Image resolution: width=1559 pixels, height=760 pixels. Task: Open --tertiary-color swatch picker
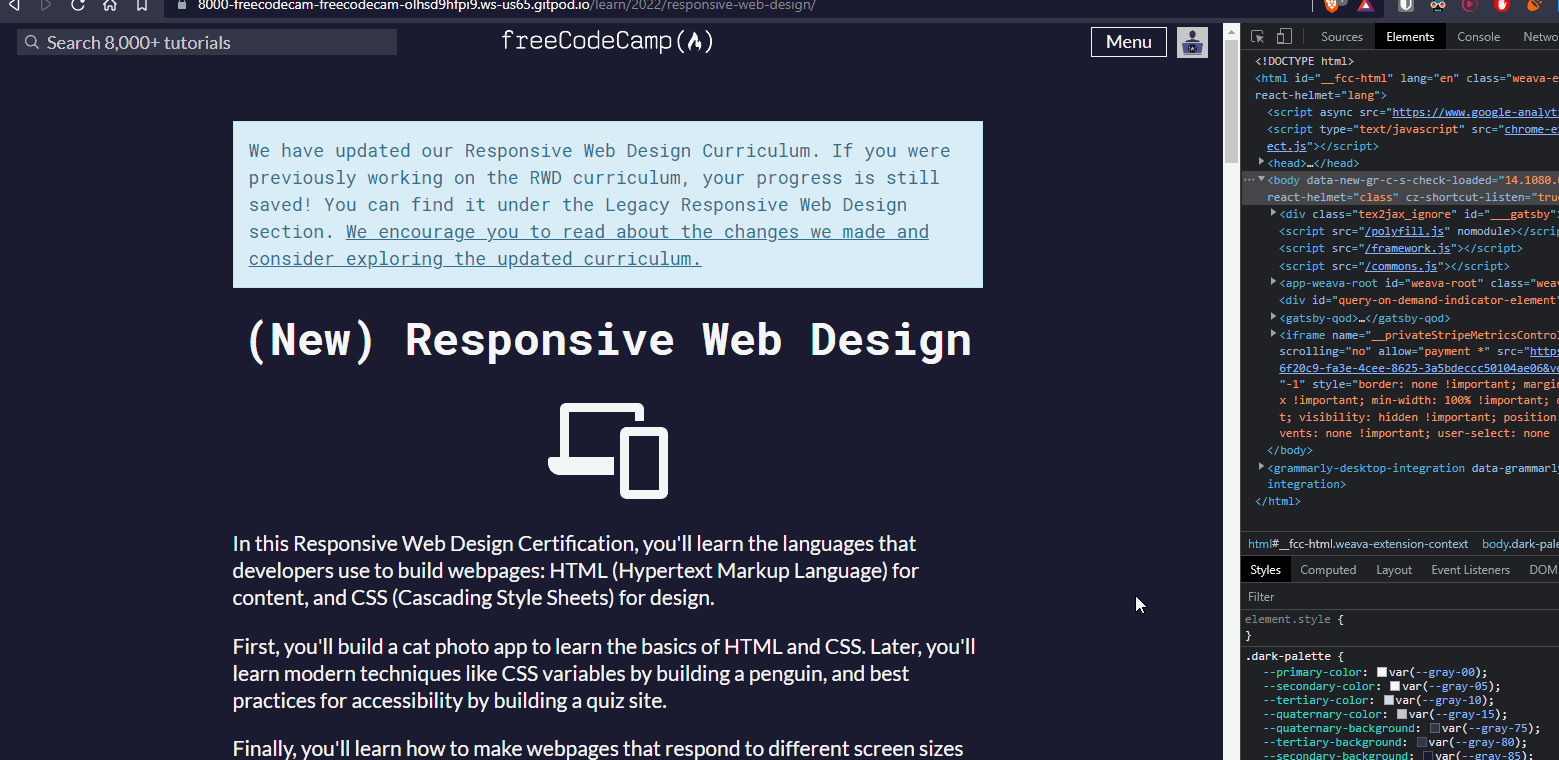click(1389, 700)
